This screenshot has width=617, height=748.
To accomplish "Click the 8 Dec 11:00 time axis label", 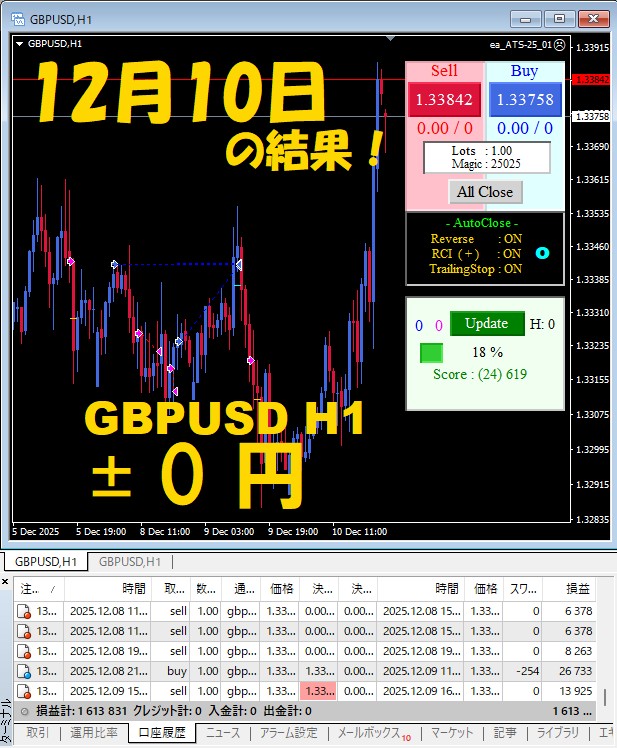I will [165, 531].
